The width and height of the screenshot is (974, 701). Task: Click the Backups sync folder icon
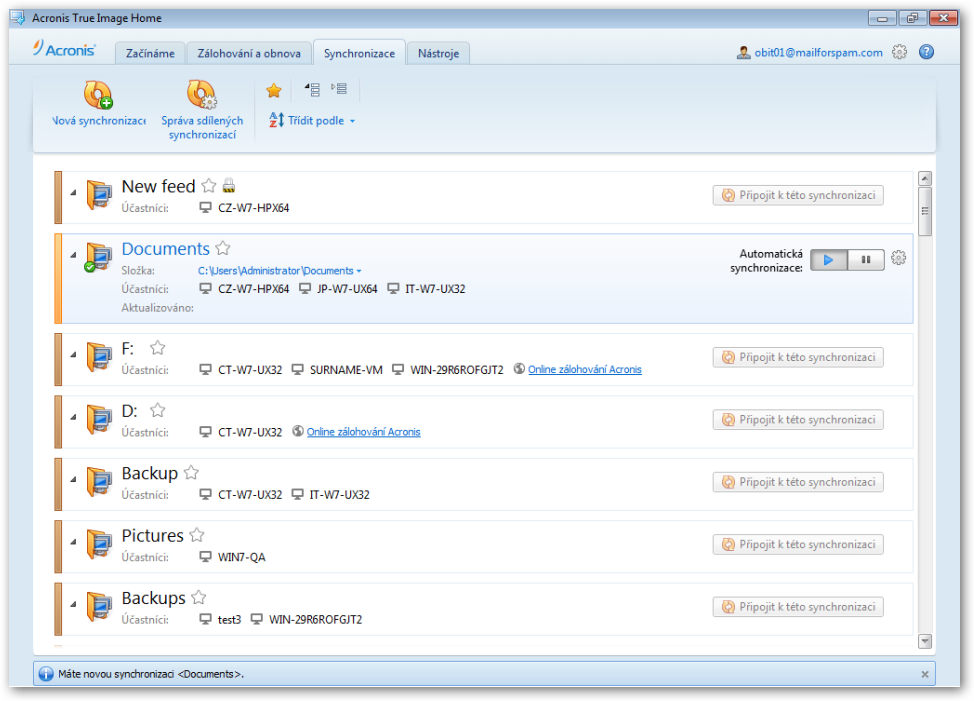tap(99, 606)
